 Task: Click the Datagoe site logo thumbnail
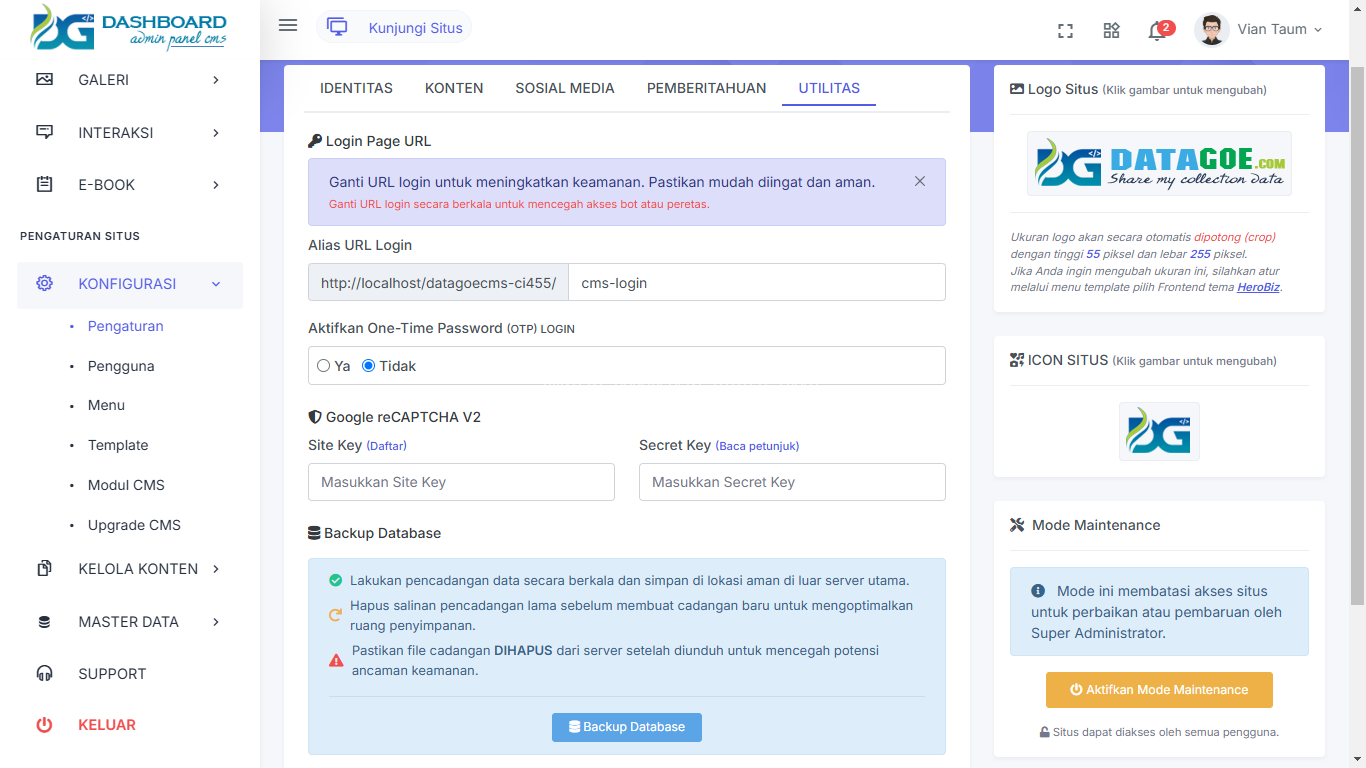point(1159,163)
